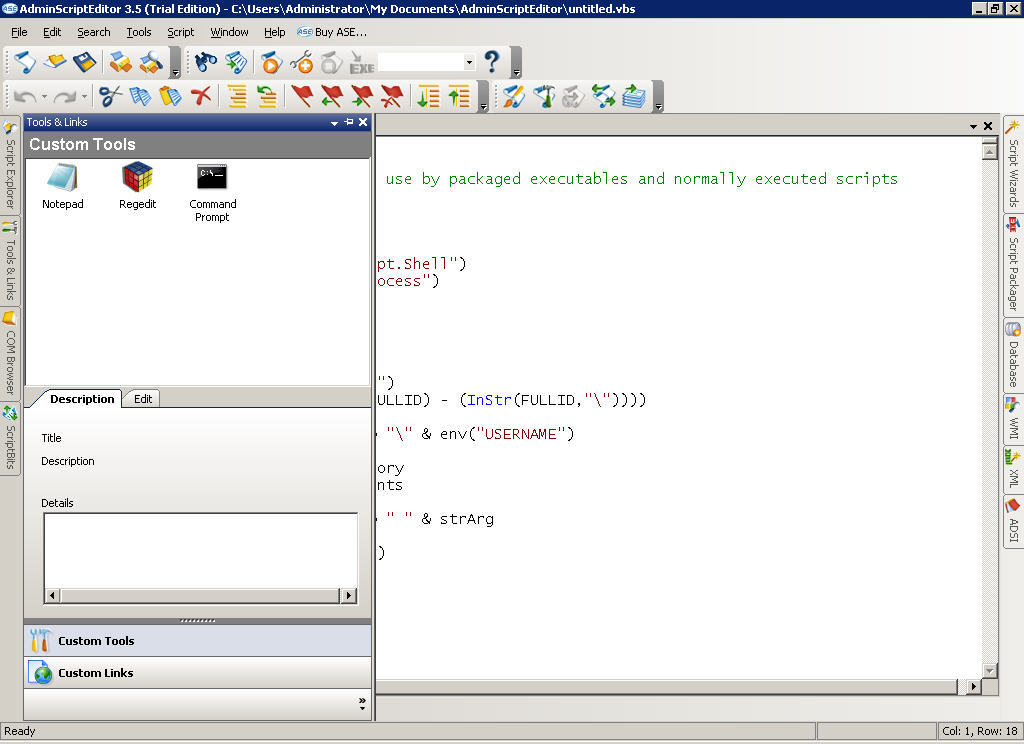Open the Script Explorer side tab

tap(10, 165)
